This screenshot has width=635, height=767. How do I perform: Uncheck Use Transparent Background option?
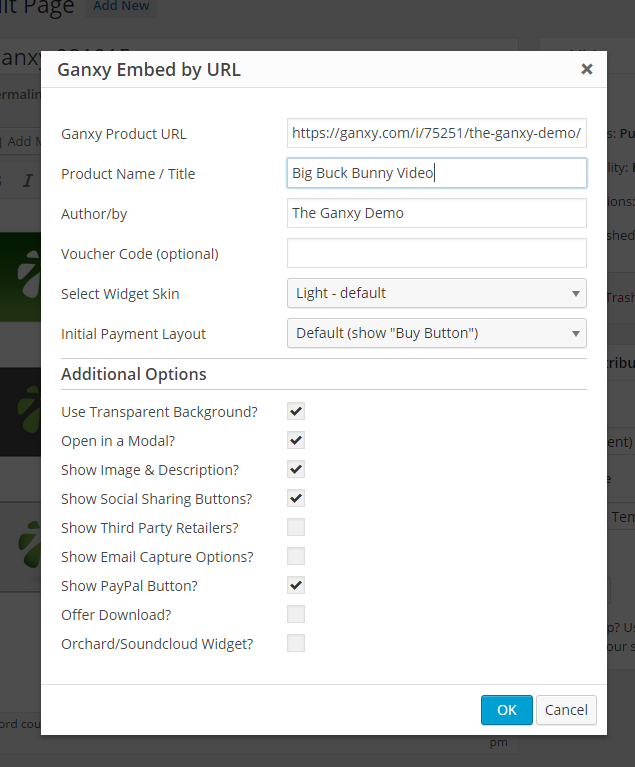296,411
